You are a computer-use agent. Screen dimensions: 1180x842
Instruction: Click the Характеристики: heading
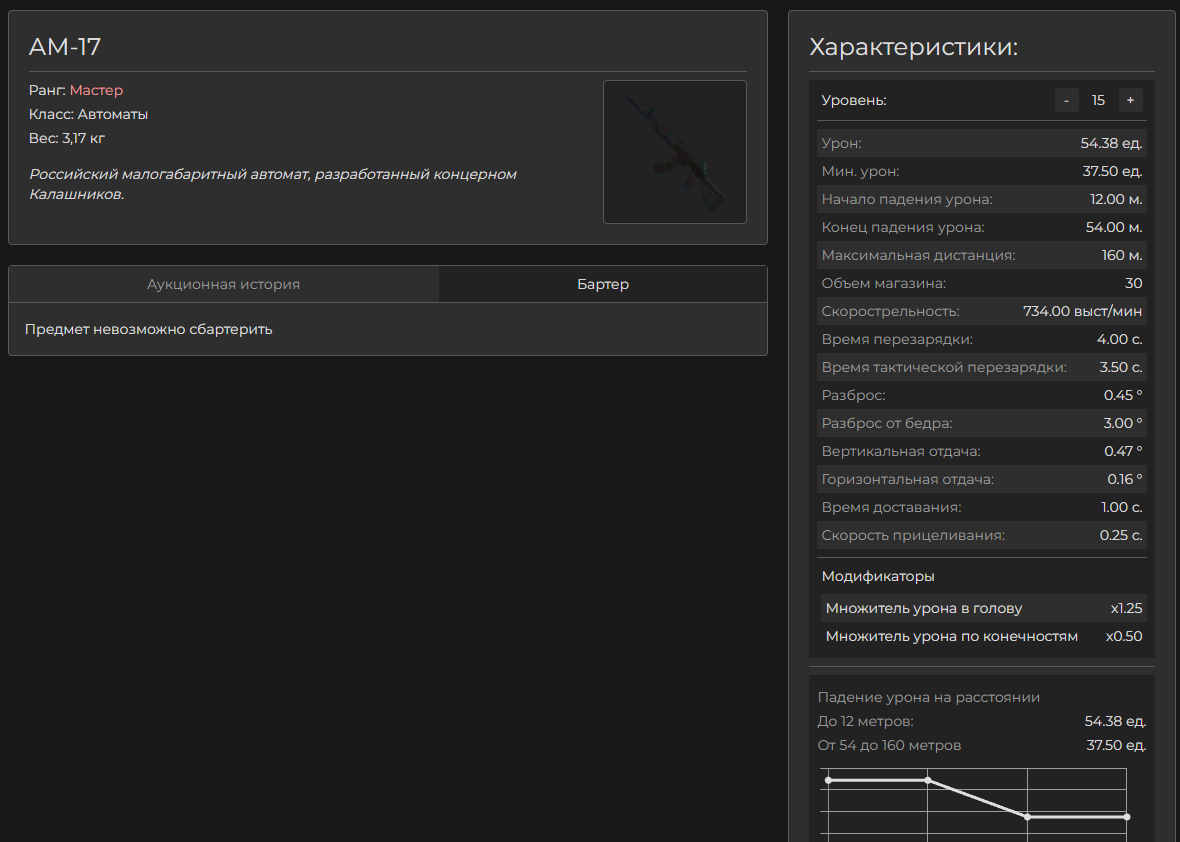(914, 47)
